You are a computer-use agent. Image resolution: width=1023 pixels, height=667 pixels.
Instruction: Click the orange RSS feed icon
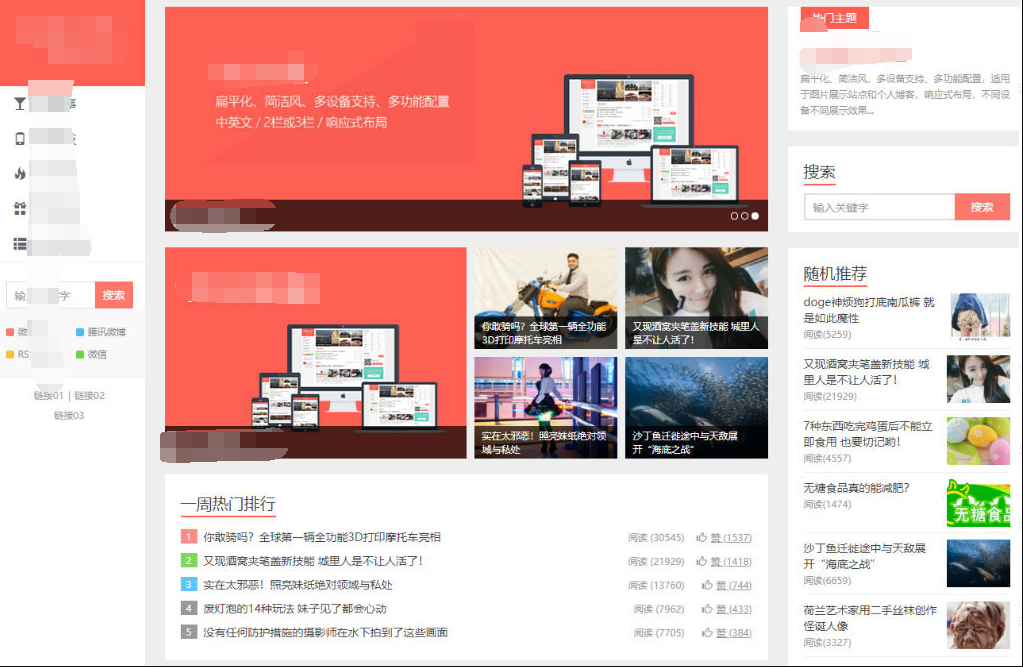coord(9,354)
